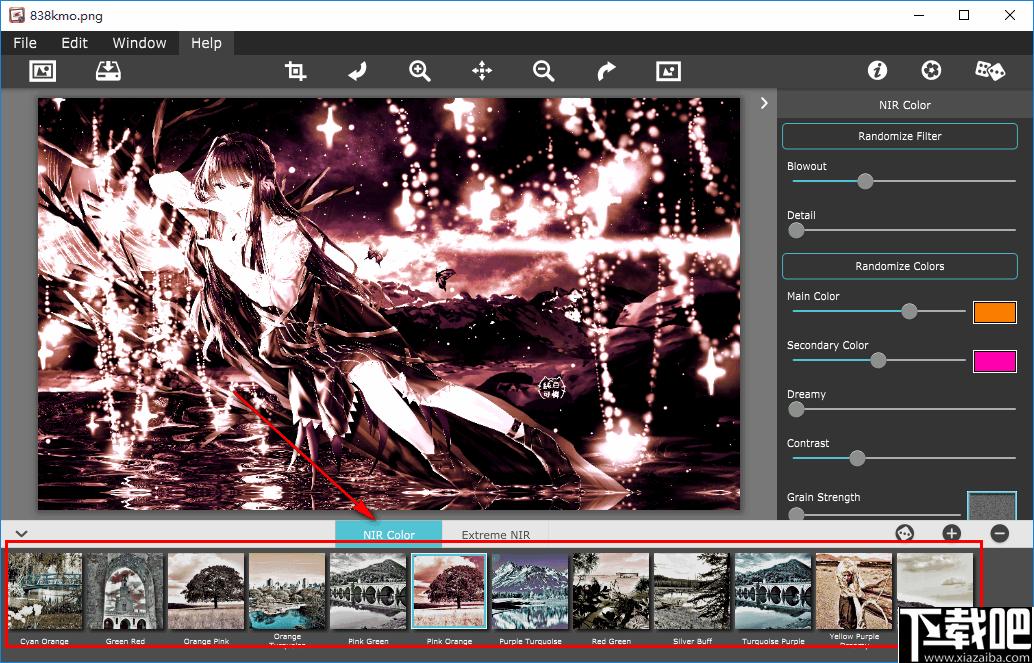Click the Detail slider handle
Viewport: 1034px width, 663px height.
[797, 230]
